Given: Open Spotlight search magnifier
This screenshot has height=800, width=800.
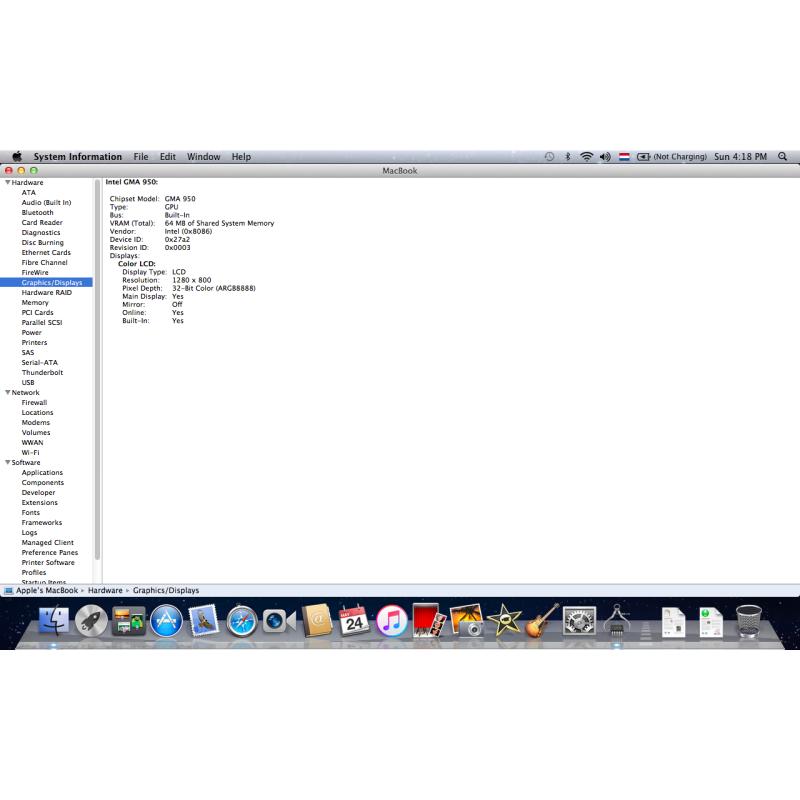Looking at the screenshot, I should tap(783, 157).
